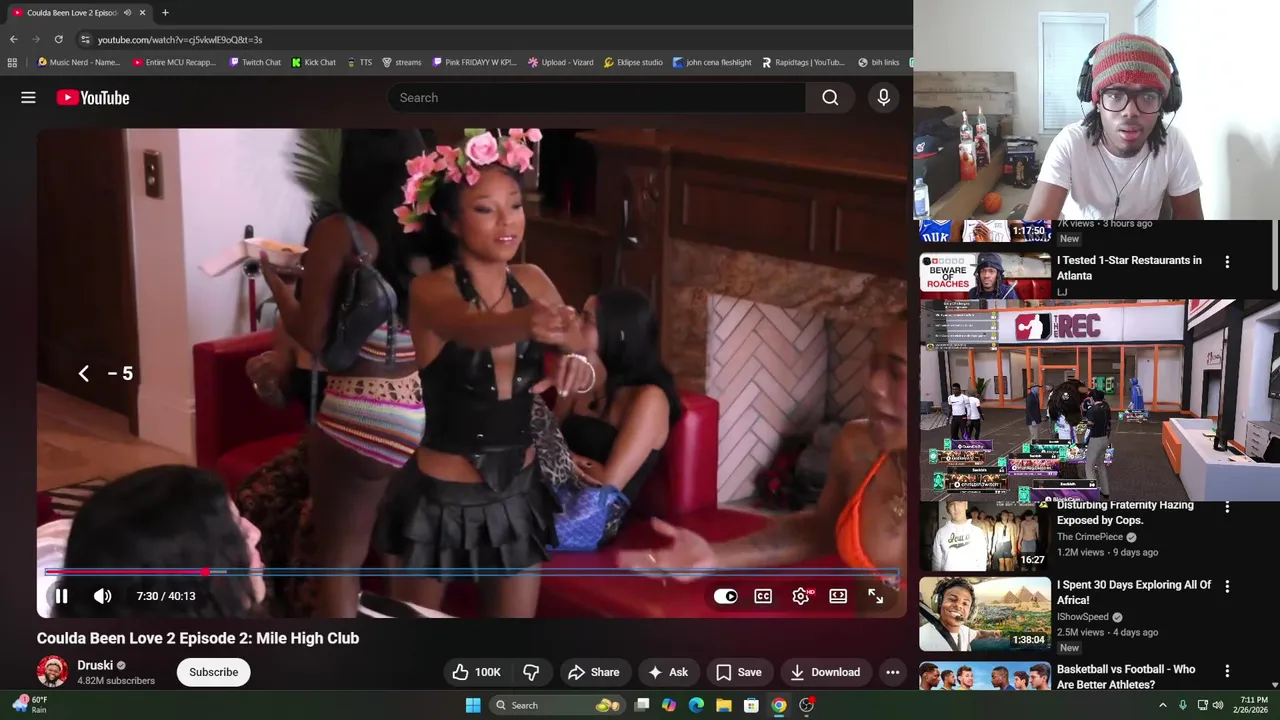Open Windows Start menu
The image size is (1280, 720).
tap(473, 705)
